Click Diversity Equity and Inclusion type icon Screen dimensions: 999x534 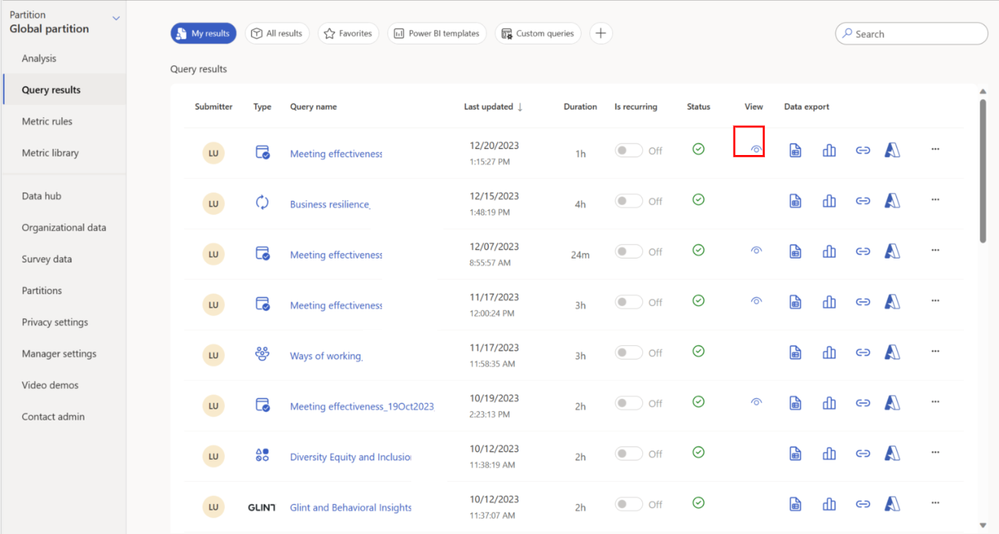(262, 455)
